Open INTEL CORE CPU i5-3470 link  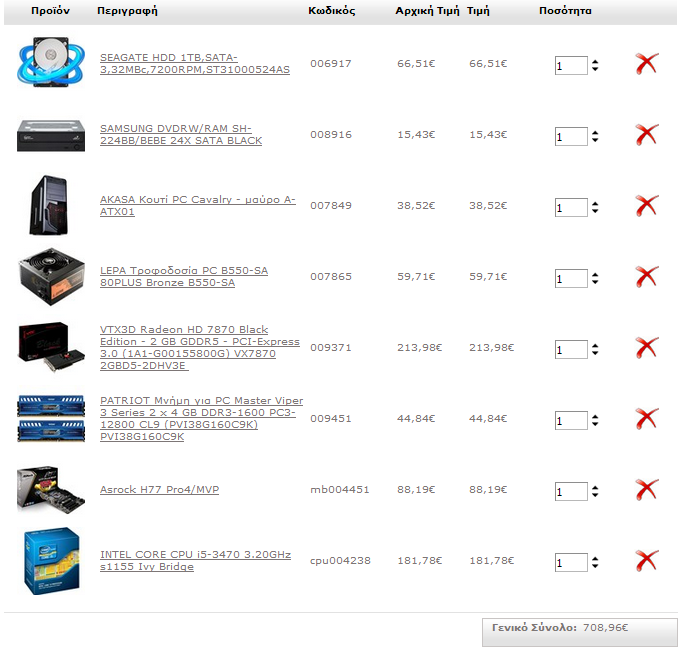click(195, 561)
